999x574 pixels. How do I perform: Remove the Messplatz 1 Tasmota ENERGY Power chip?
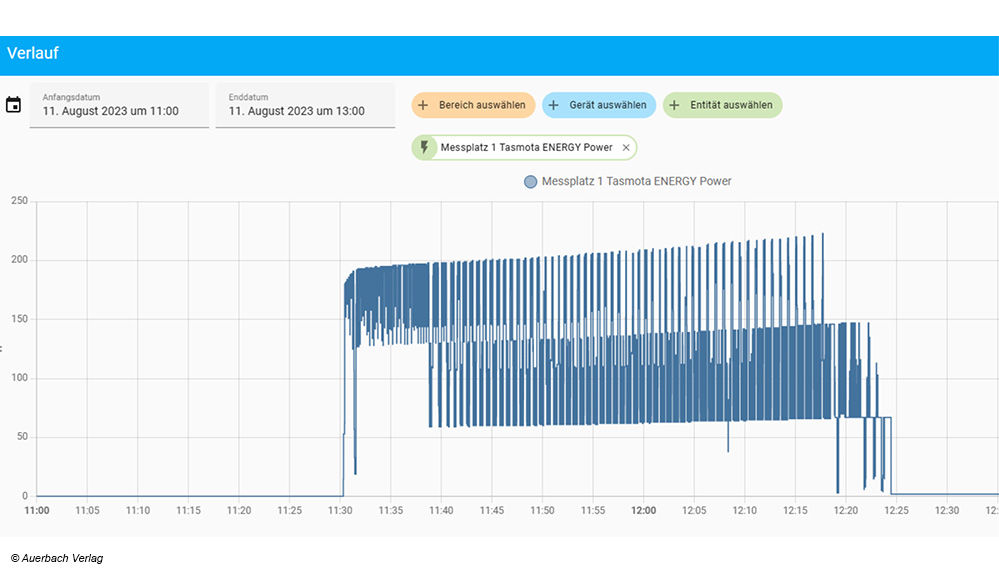coord(626,148)
